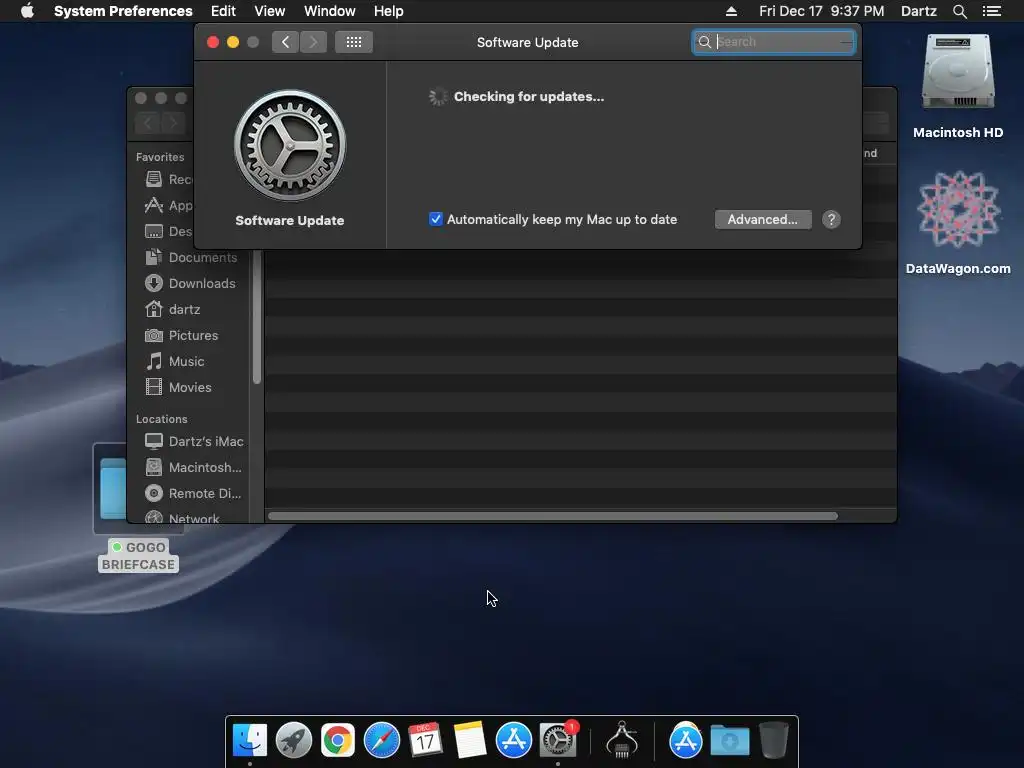Viewport: 1024px width, 768px height.
Task: Open Safari from the Dock
Action: [x=381, y=741]
